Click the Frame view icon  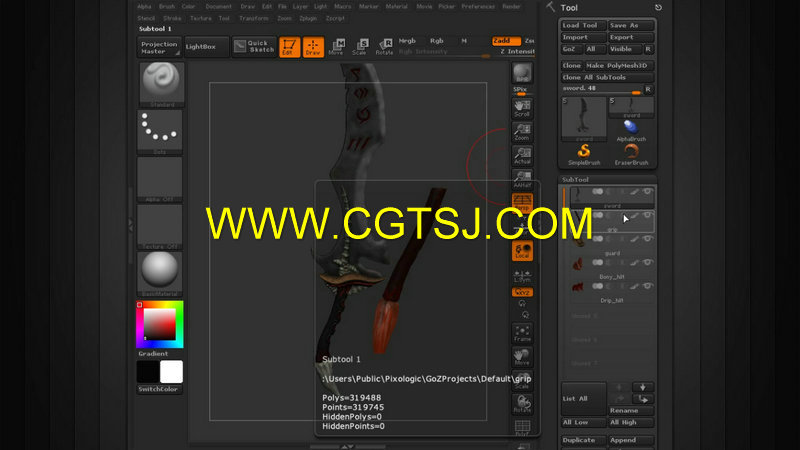coord(522,333)
